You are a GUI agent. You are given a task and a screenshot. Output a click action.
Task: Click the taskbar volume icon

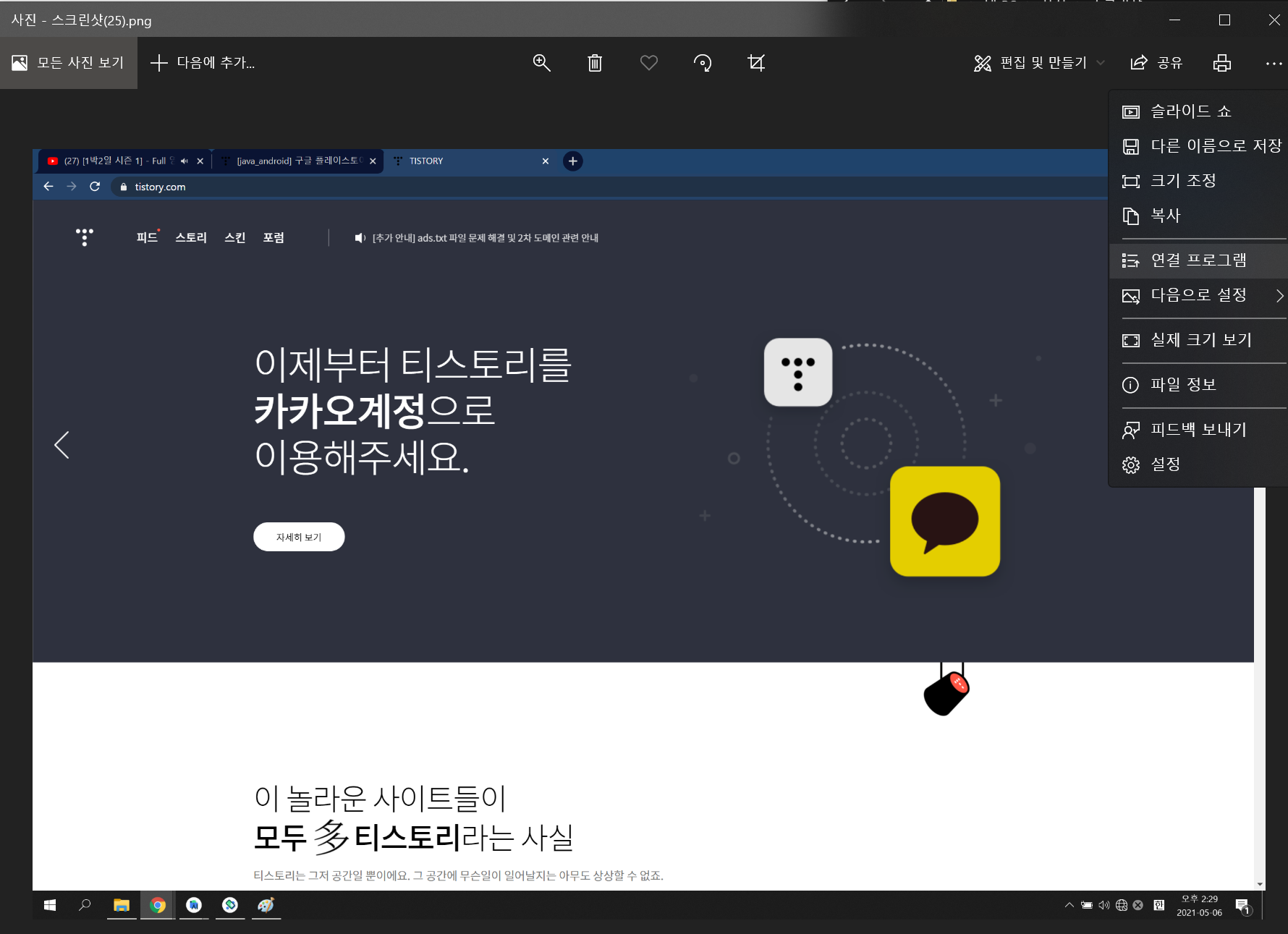pyautogui.click(x=1104, y=905)
